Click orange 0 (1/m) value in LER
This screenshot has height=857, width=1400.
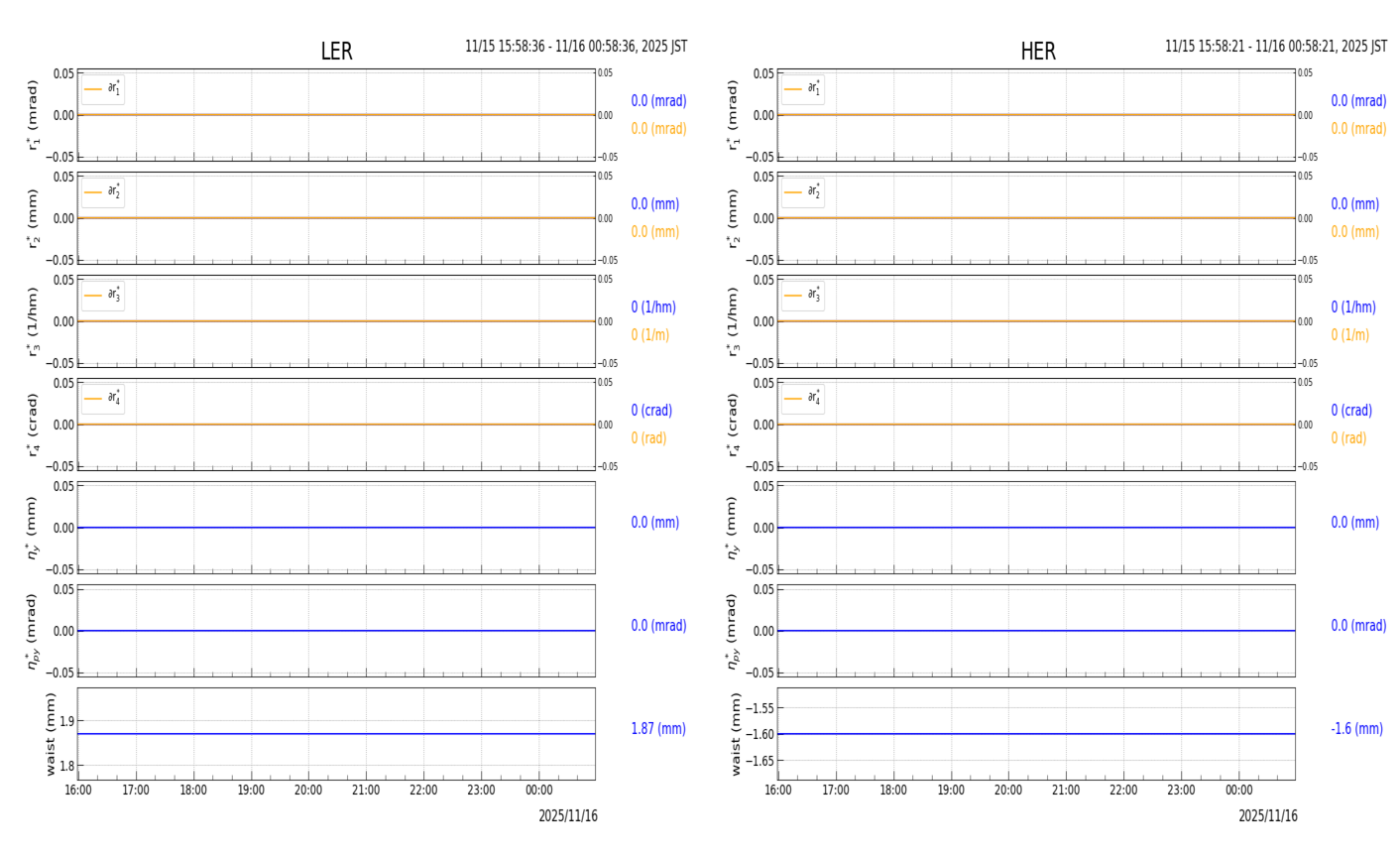tap(650, 335)
